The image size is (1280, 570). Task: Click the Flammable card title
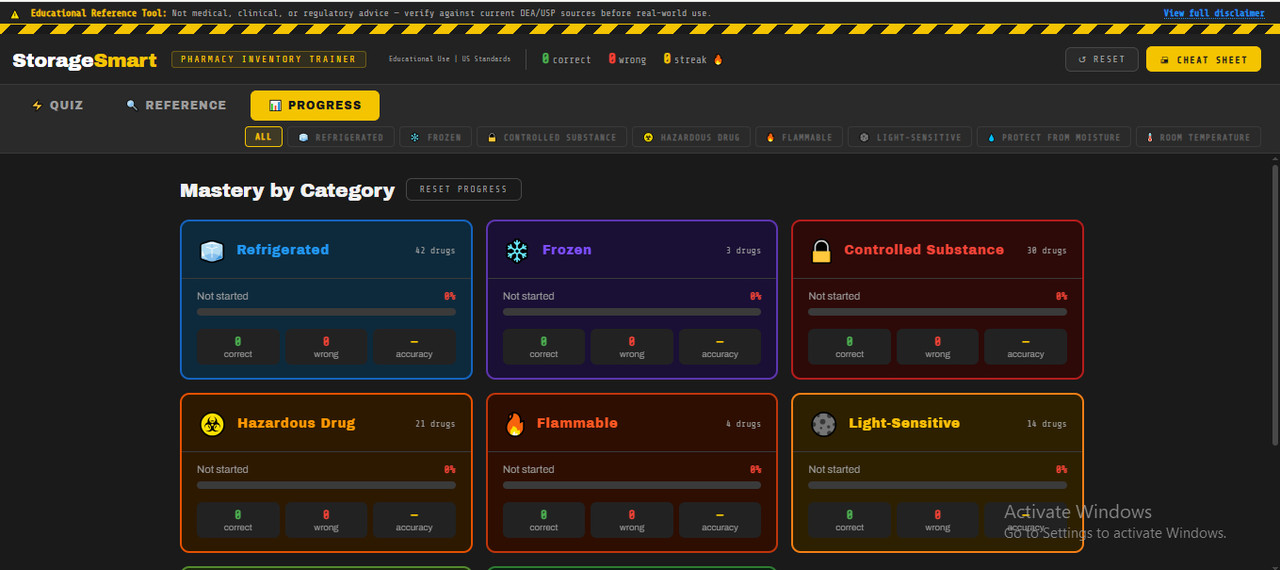[577, 423]
